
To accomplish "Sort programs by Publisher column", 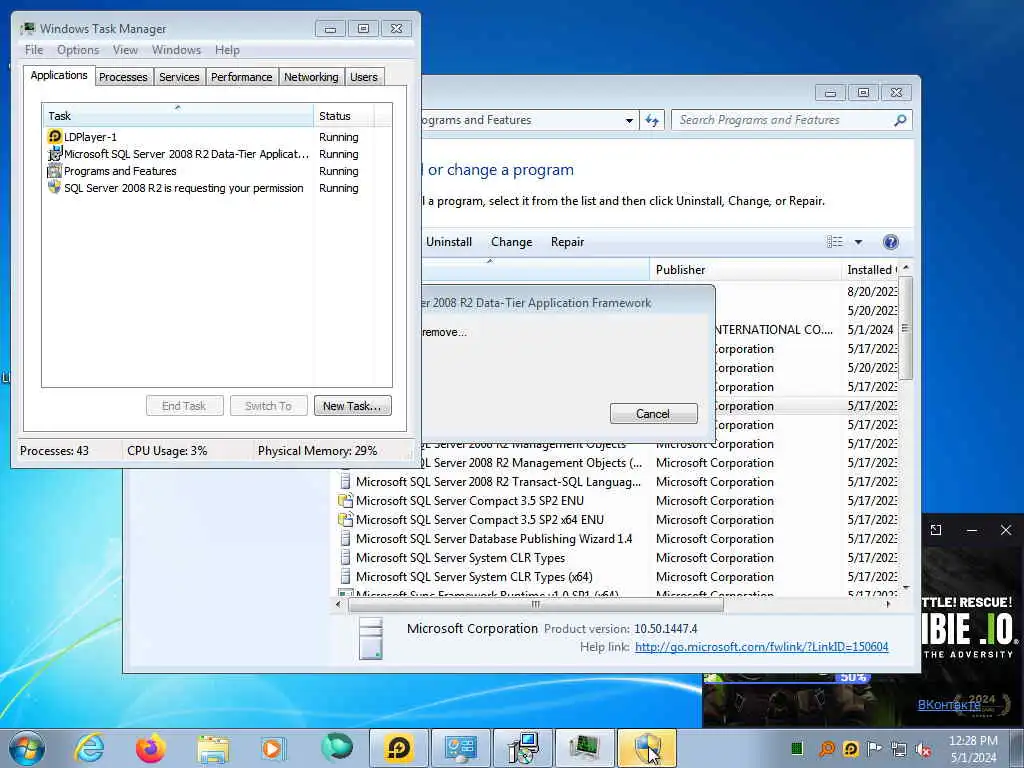I will (745, 270).
